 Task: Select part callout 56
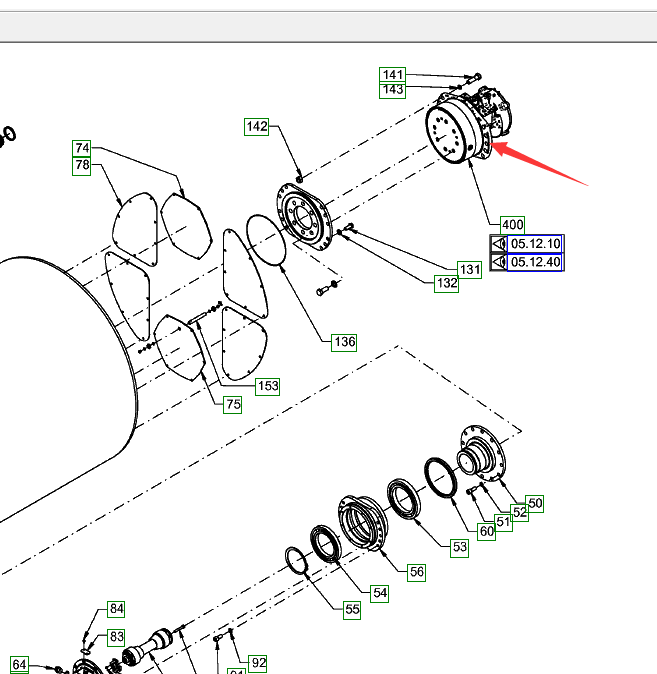[x=416, y=572]
